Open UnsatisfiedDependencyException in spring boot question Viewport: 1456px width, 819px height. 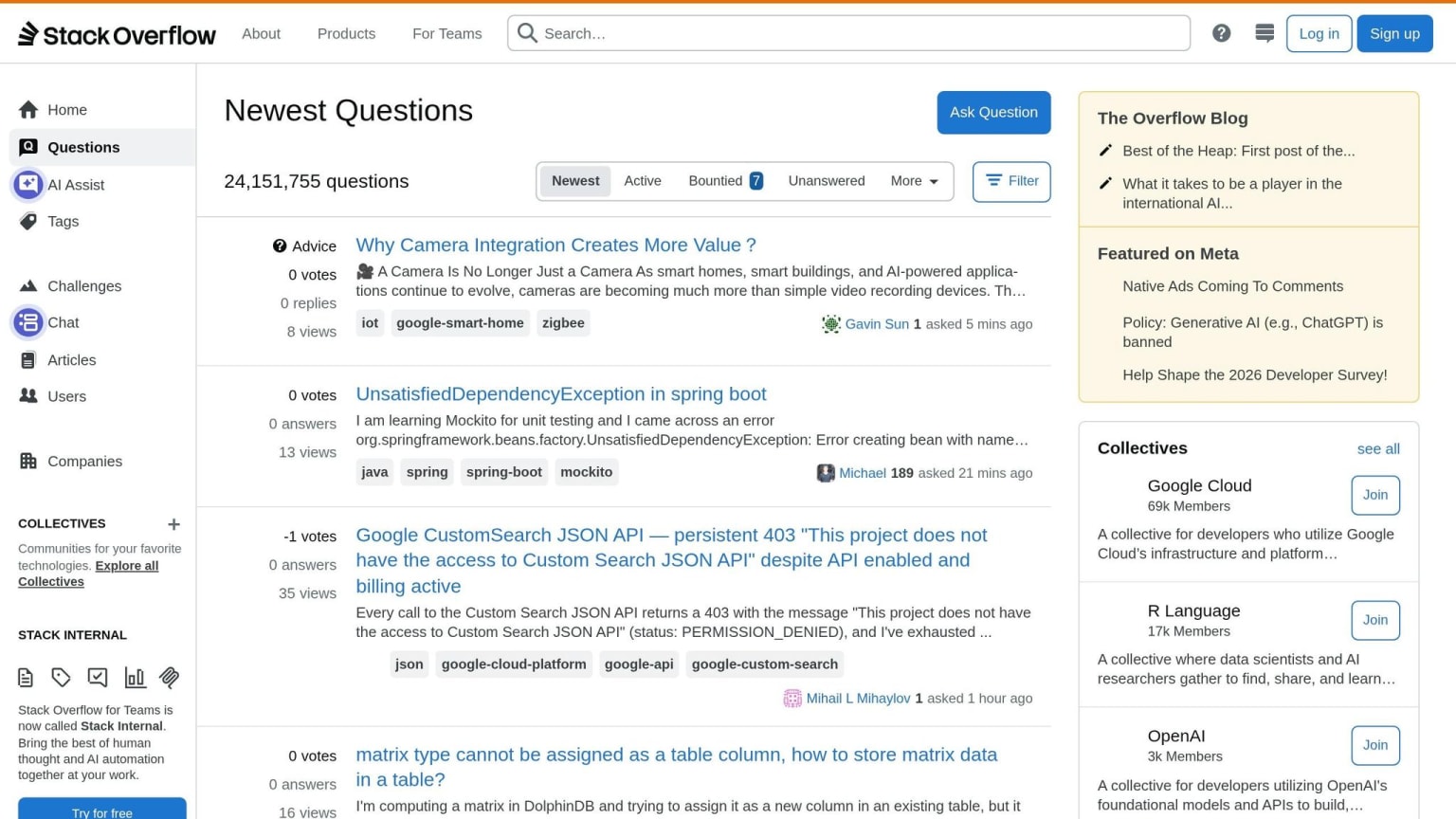561,394
